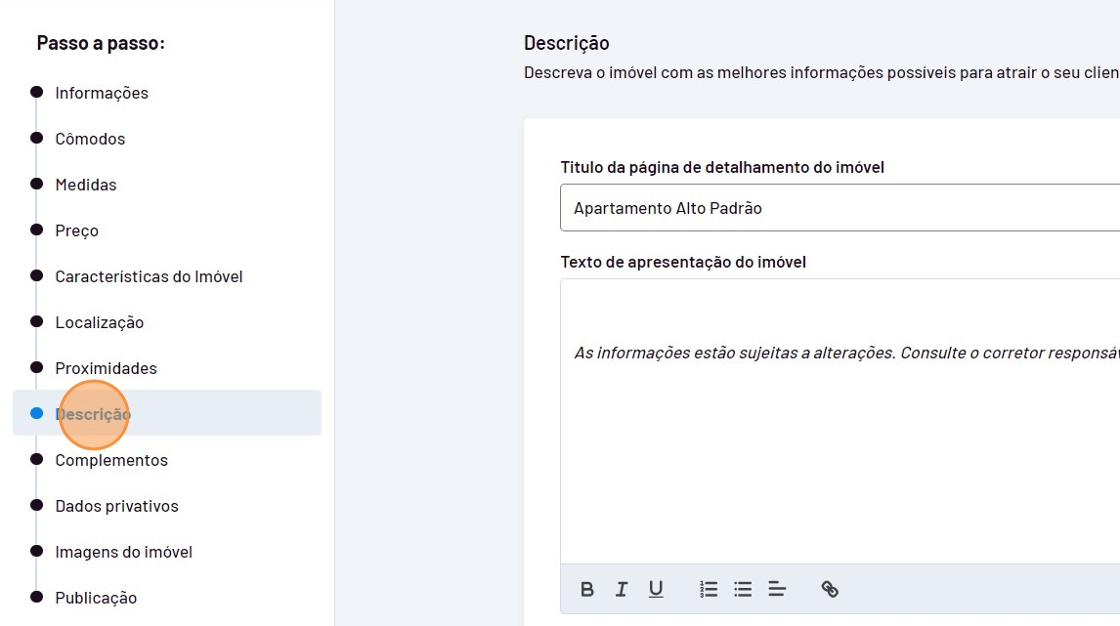Insert a numbered list in the editor
Viewport: 1120px width, 626px height.
[709, 589]
